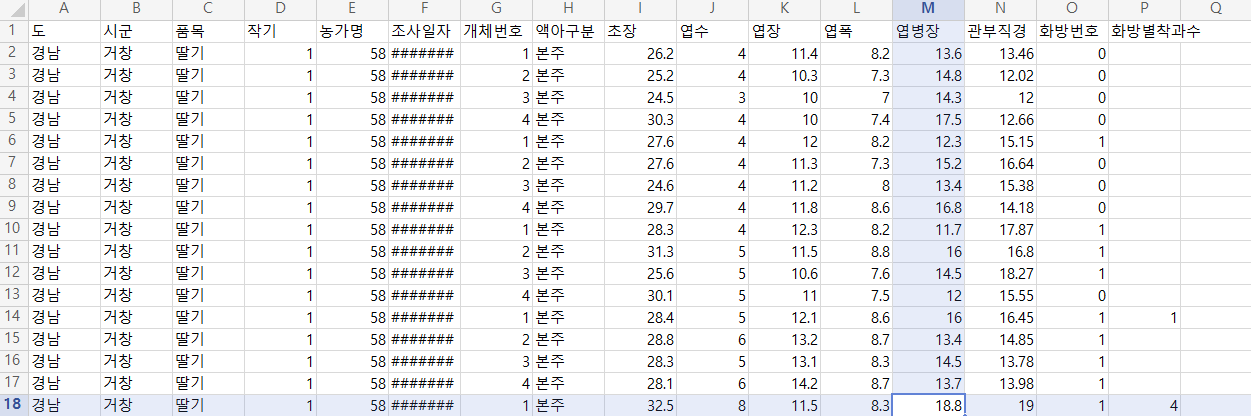This screenshot has width=1251, height=416.
Task: Select column Q header
Action: 1215,9
